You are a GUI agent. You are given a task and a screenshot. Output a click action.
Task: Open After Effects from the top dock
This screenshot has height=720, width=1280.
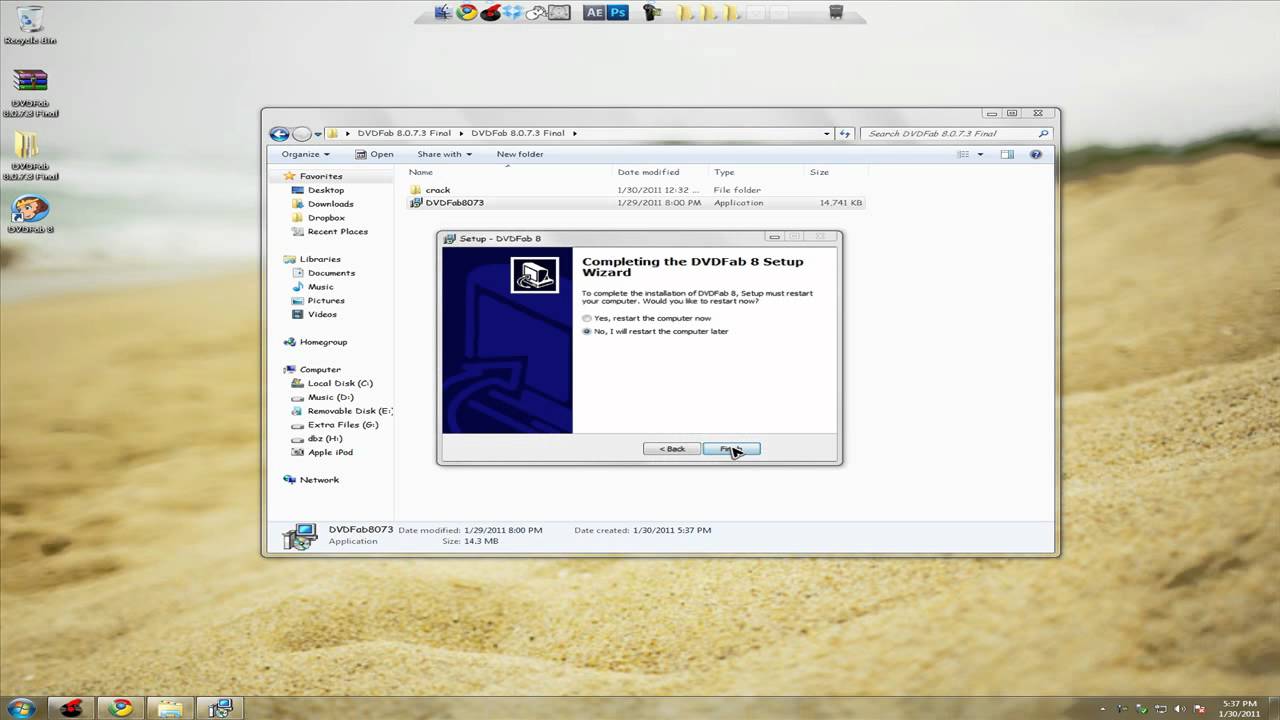[593, 13]
